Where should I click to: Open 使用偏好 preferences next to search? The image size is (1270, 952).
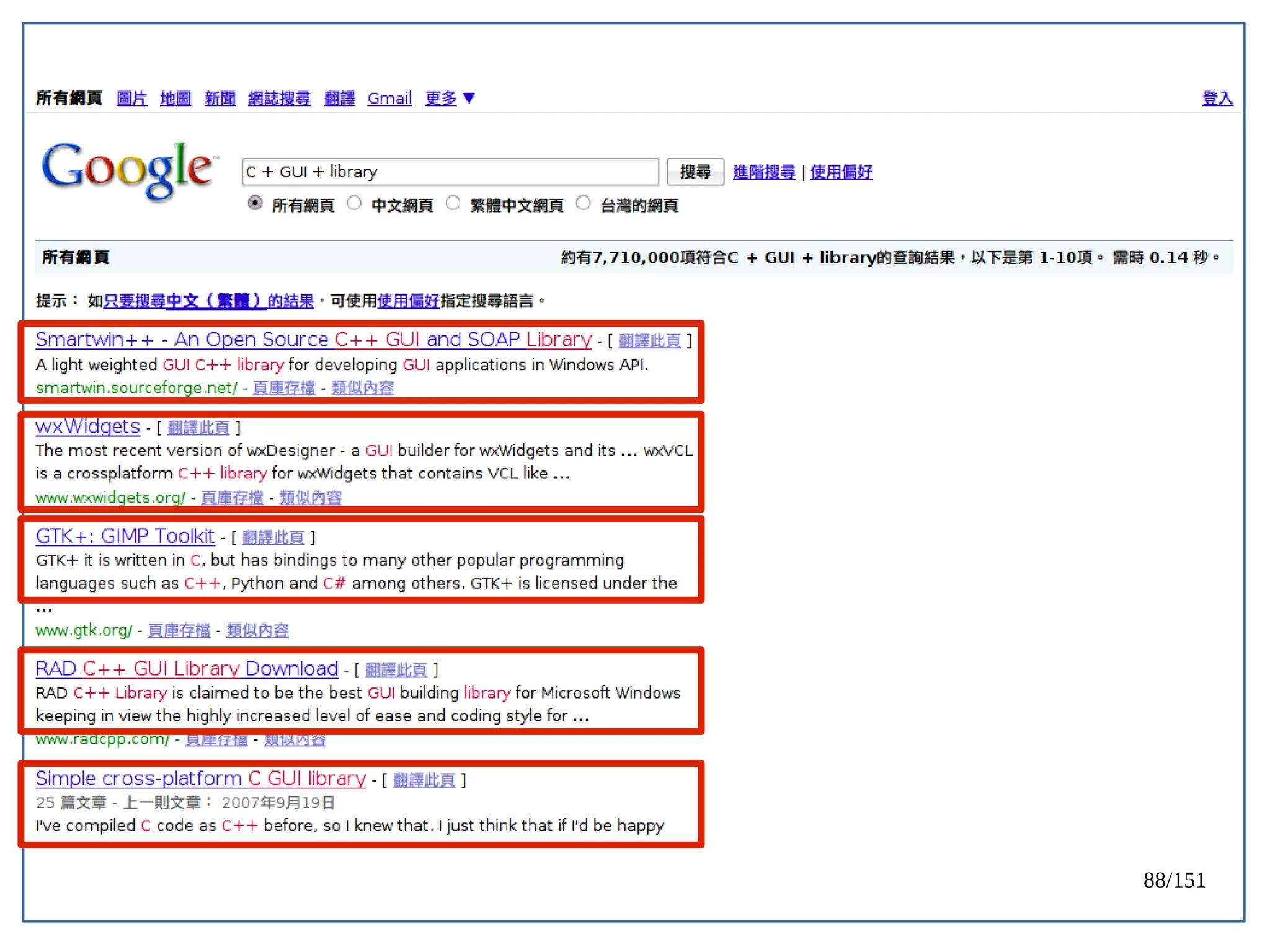(x=841, y=172)
